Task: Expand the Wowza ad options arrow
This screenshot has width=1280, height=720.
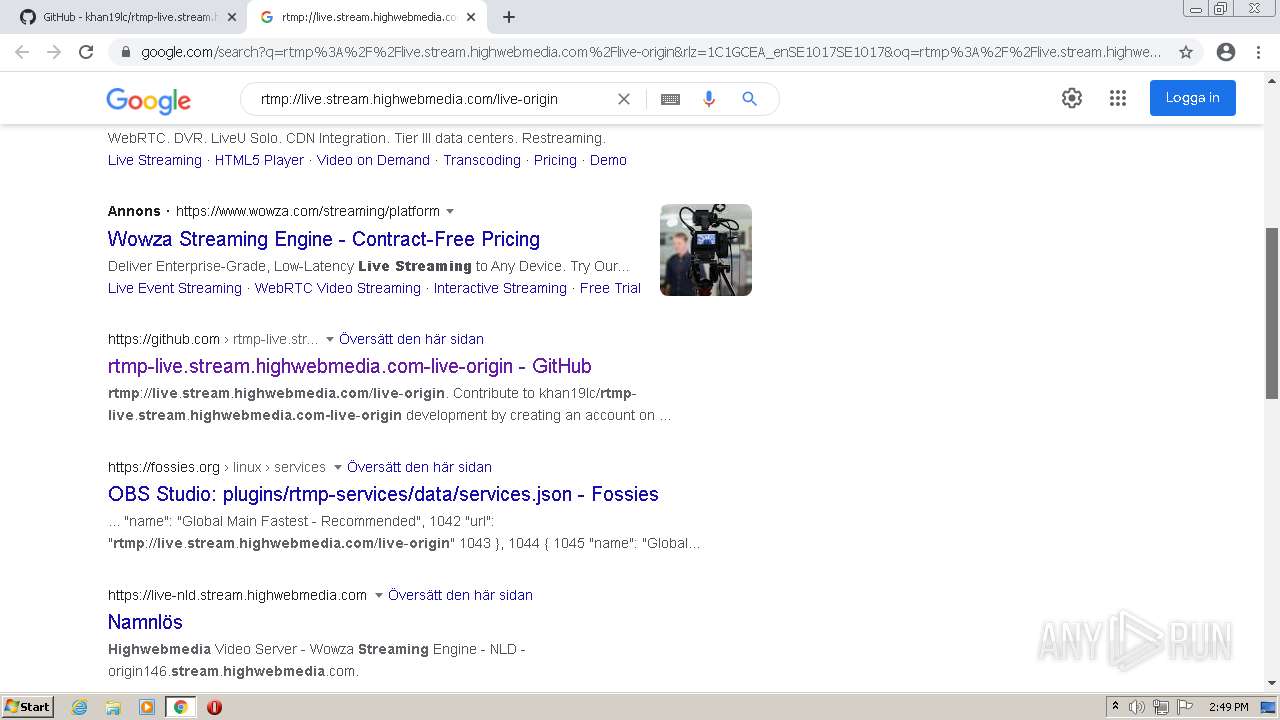Action: [450, 211]
